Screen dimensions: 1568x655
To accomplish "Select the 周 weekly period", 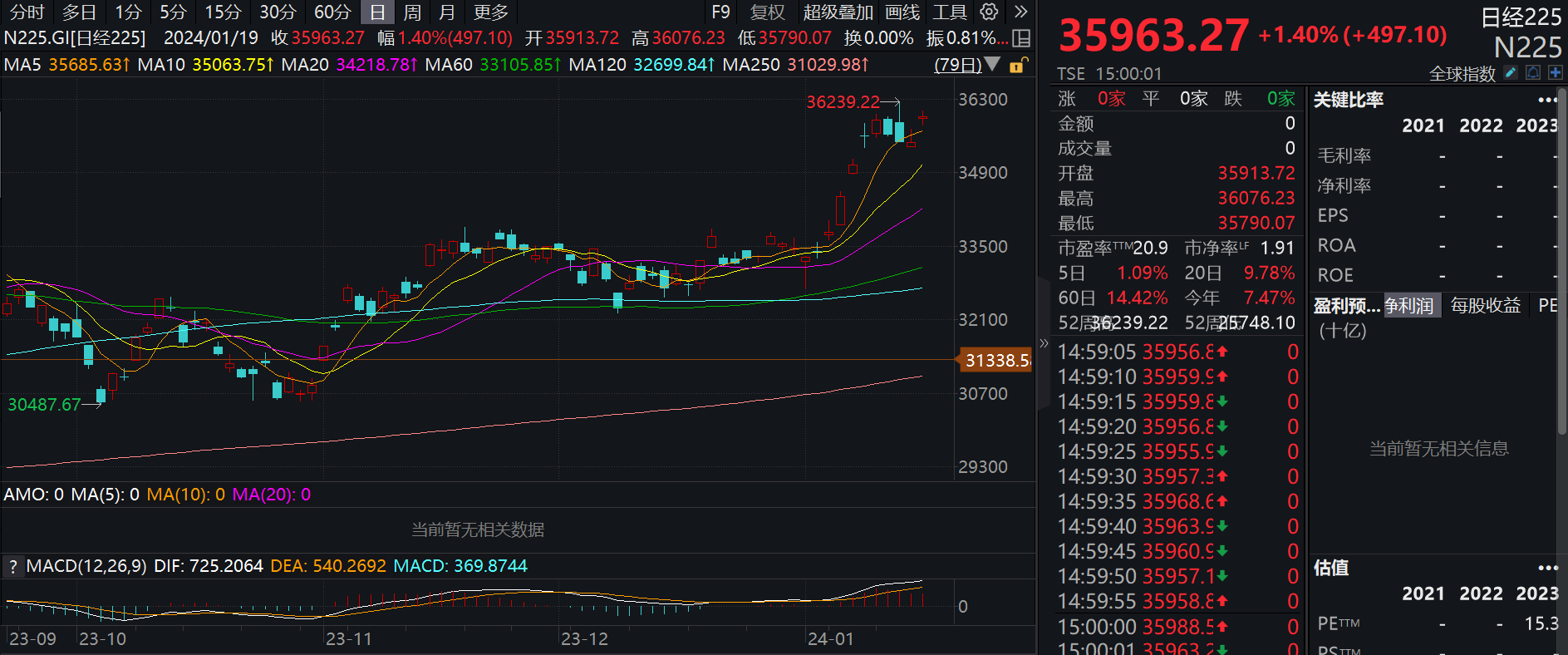I will (412, 12).
